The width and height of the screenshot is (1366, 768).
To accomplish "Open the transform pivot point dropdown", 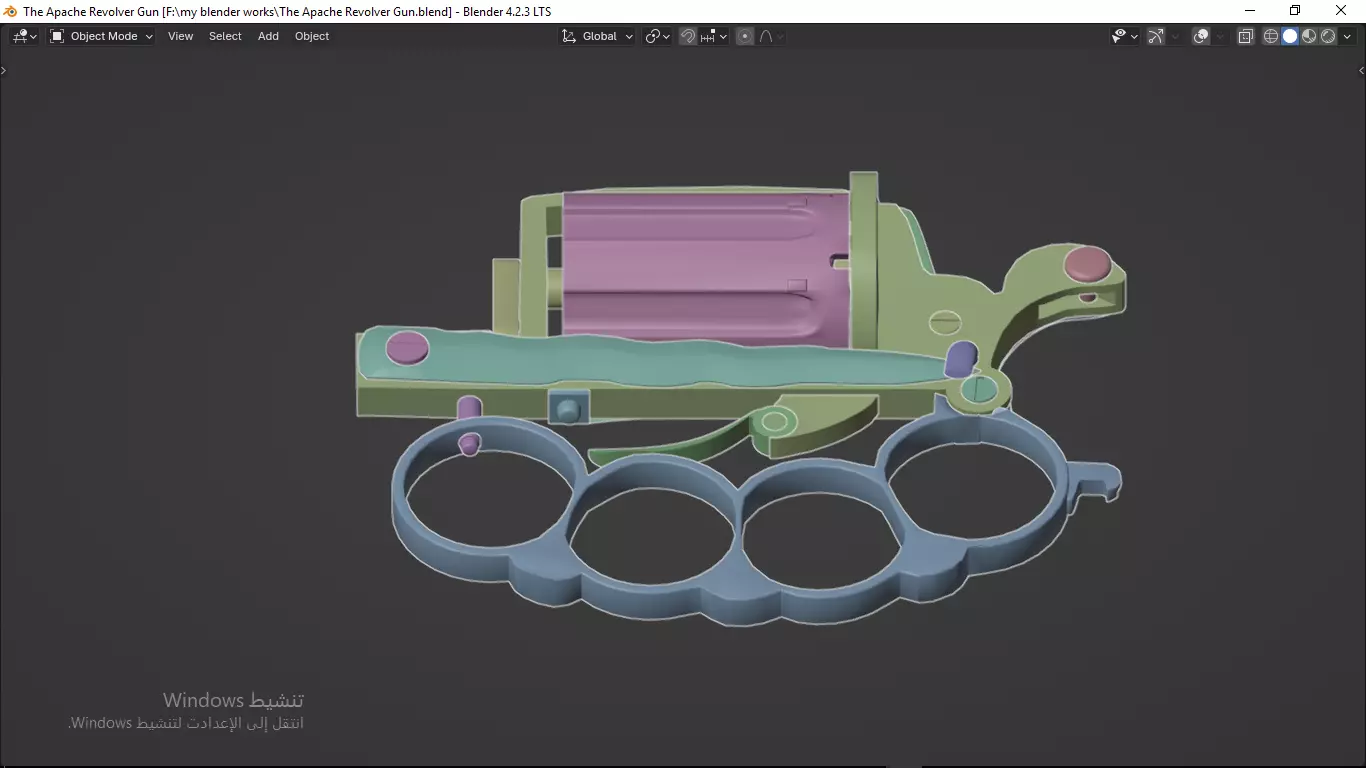I will pos(657,36).
